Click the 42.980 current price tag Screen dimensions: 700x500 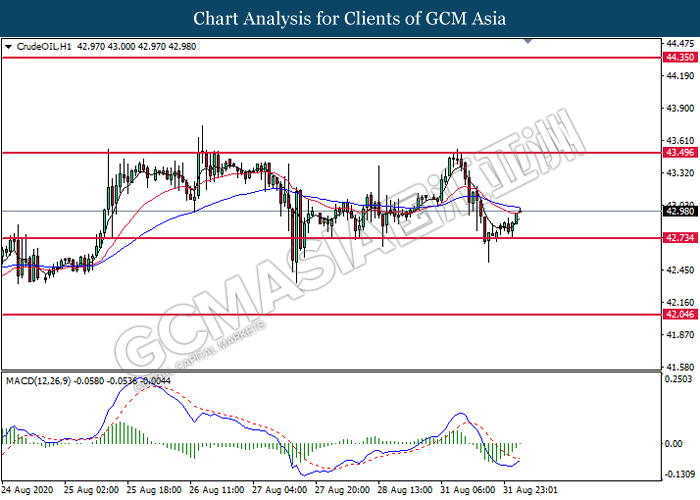coord(680,210)
